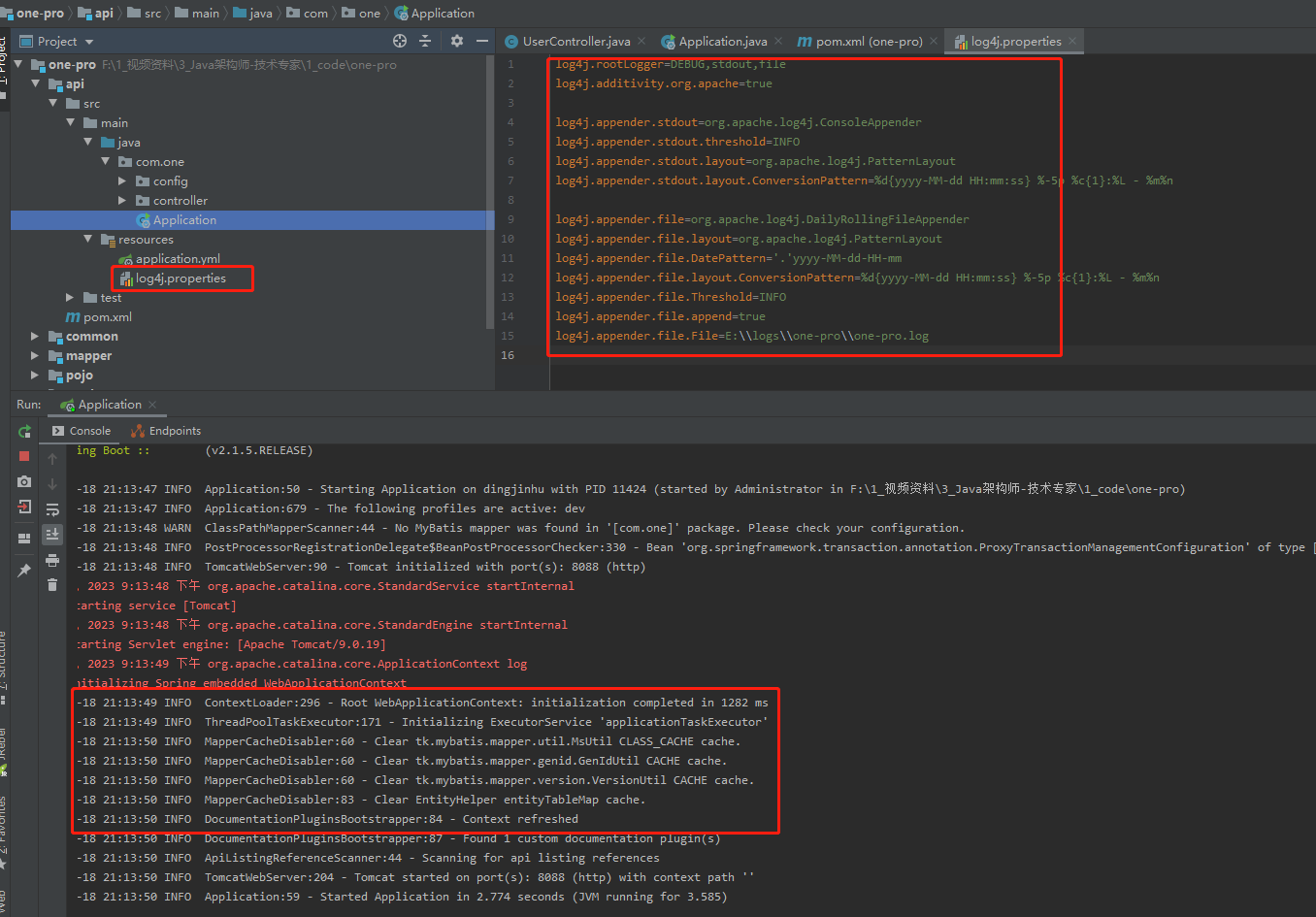Click the Exit icon with red arrow
The height and width of the screenshot is (917, 1316).
coord(24,507)
